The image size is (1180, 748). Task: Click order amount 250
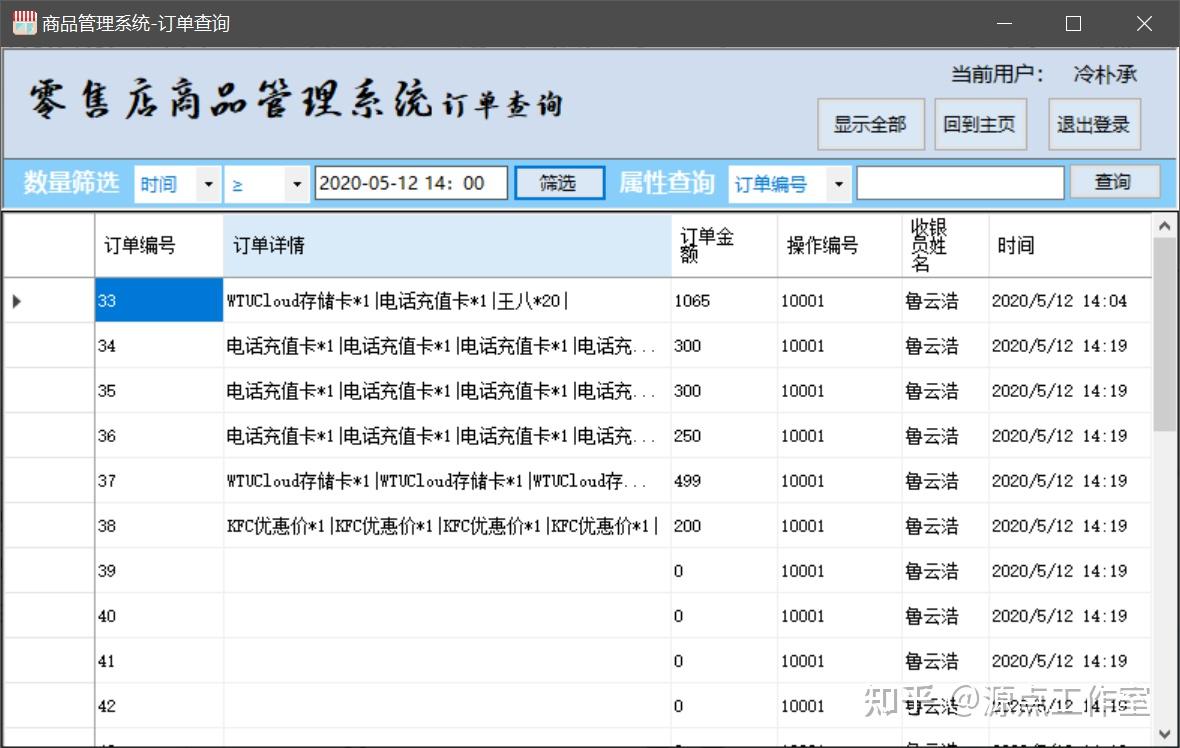(724, 436)
